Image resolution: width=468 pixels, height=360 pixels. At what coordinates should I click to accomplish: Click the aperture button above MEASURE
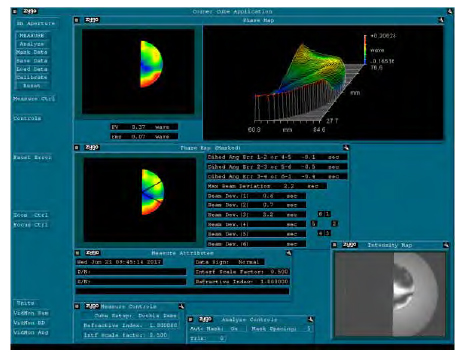pos(36,24)
